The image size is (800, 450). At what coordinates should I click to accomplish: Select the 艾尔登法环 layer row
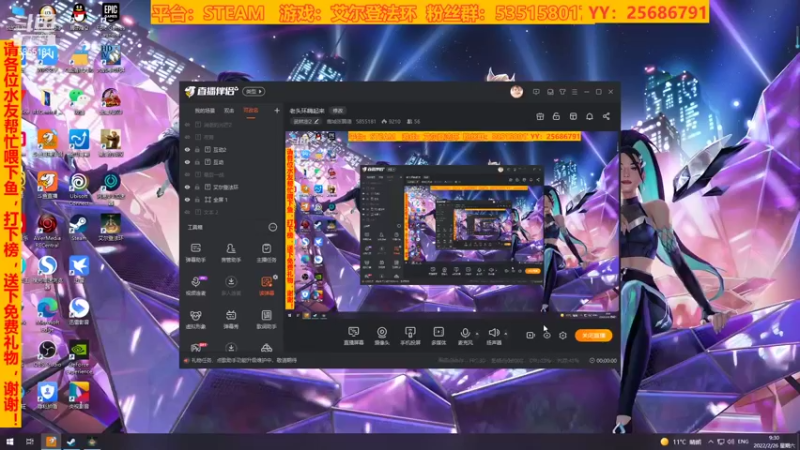click(x=232, y=187)
